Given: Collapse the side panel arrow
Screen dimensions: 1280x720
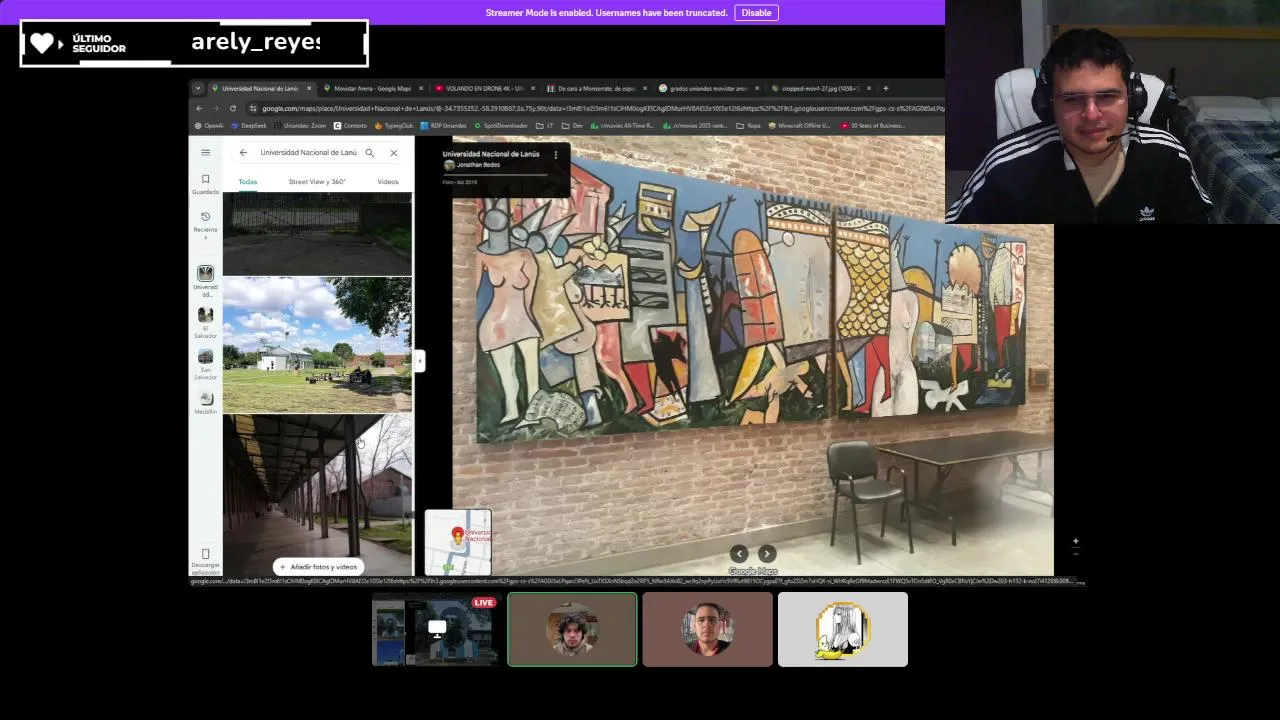Looking at the screenshot, I should pos(419,360).
